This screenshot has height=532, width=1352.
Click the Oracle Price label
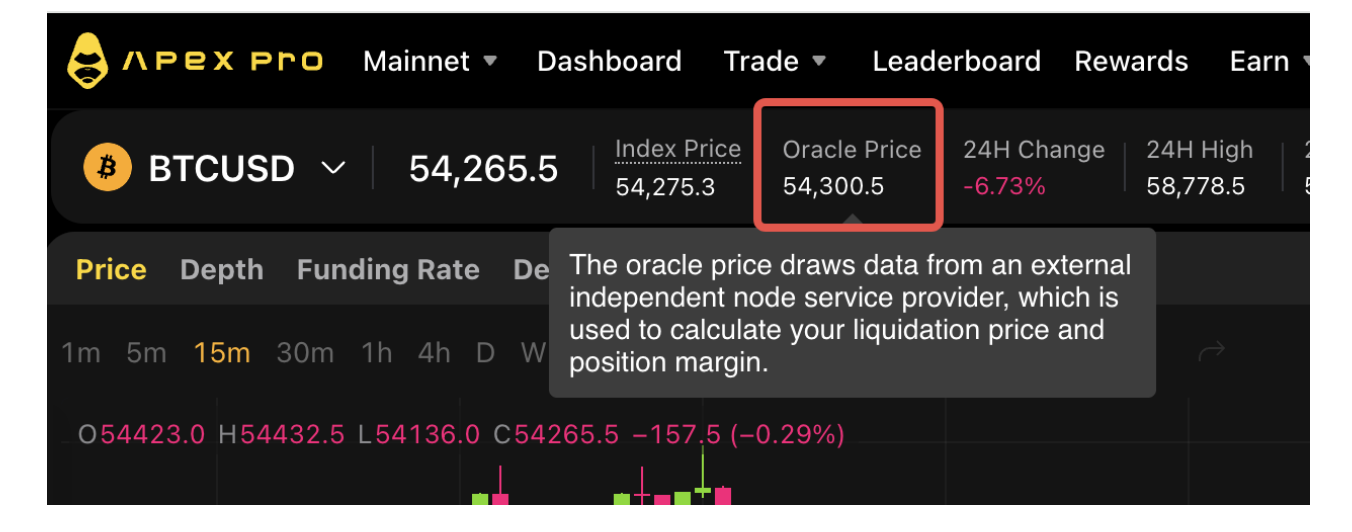851,150
